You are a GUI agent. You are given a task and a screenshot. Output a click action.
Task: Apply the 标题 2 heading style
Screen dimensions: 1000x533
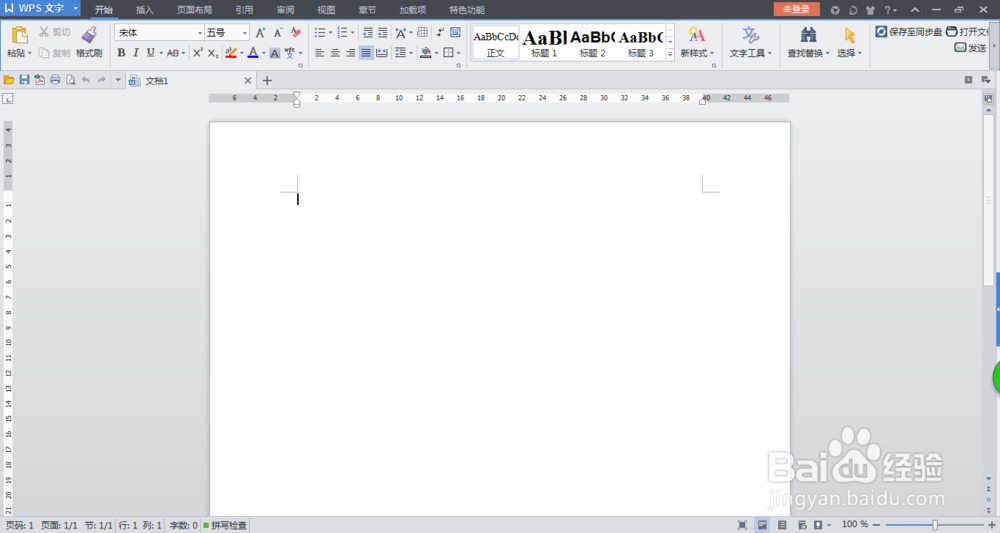coord(592,43)
